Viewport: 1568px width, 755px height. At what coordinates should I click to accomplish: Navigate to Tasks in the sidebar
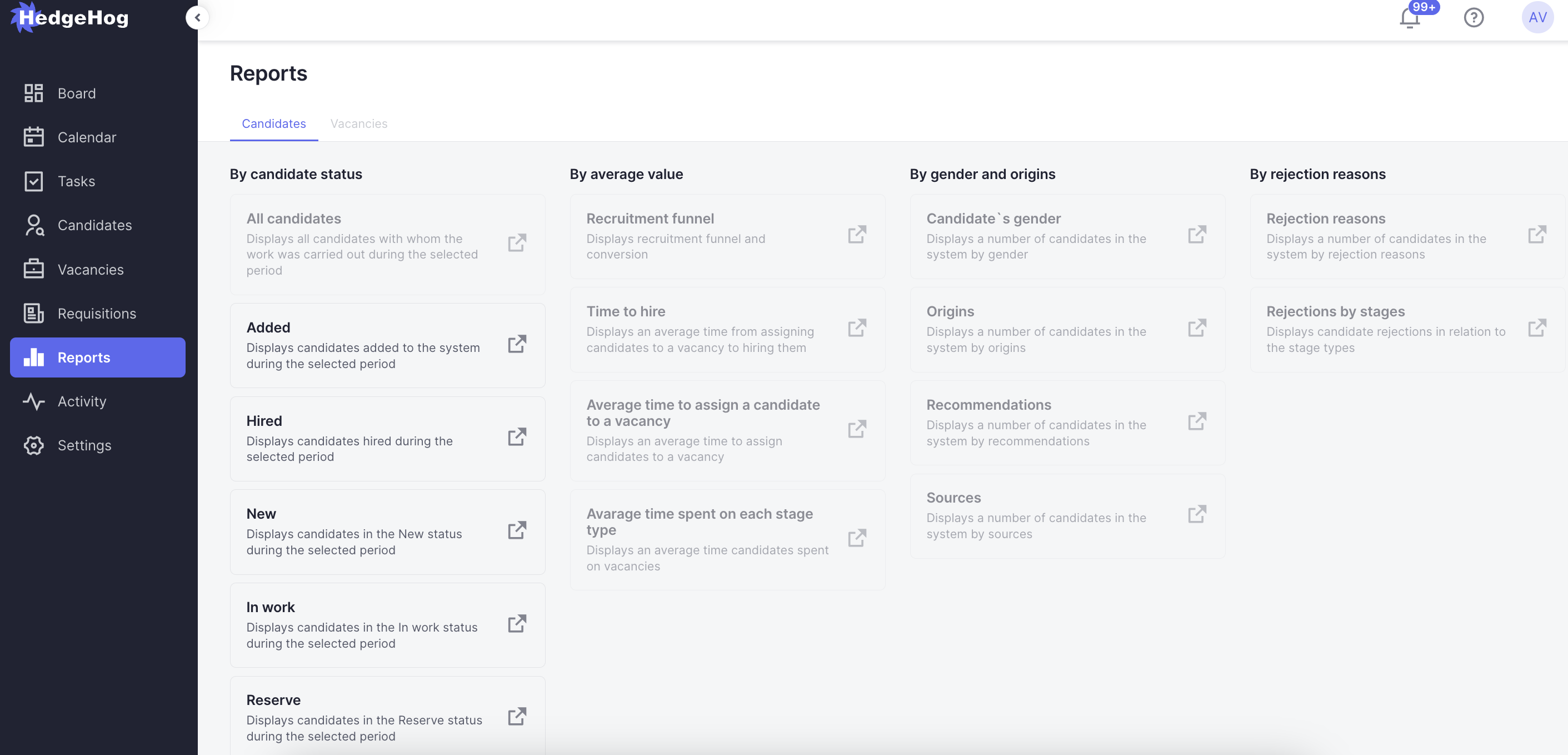coord(76,181)
